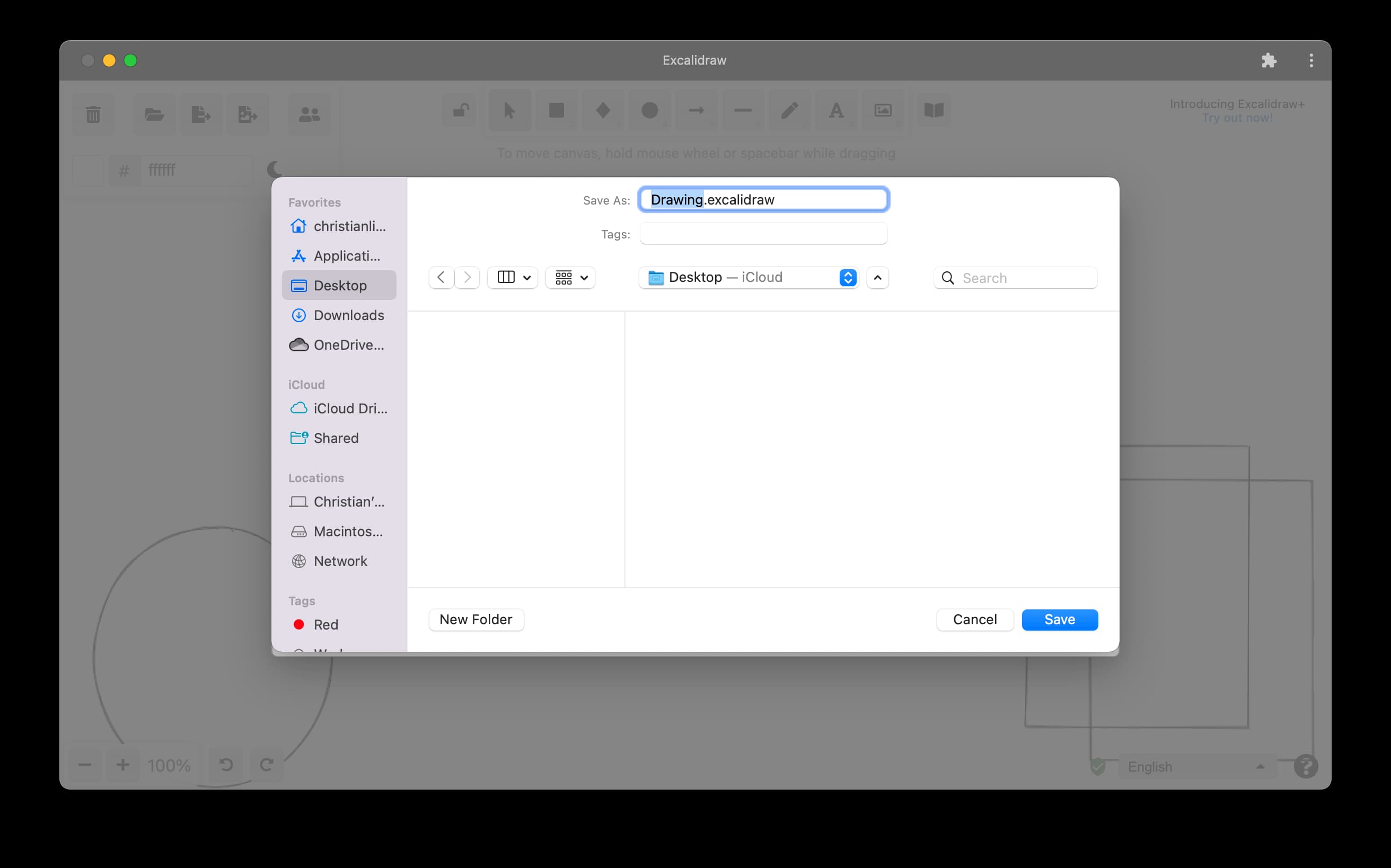
Task: Open the grouping options dropdown
Action: tap(571, 278)
